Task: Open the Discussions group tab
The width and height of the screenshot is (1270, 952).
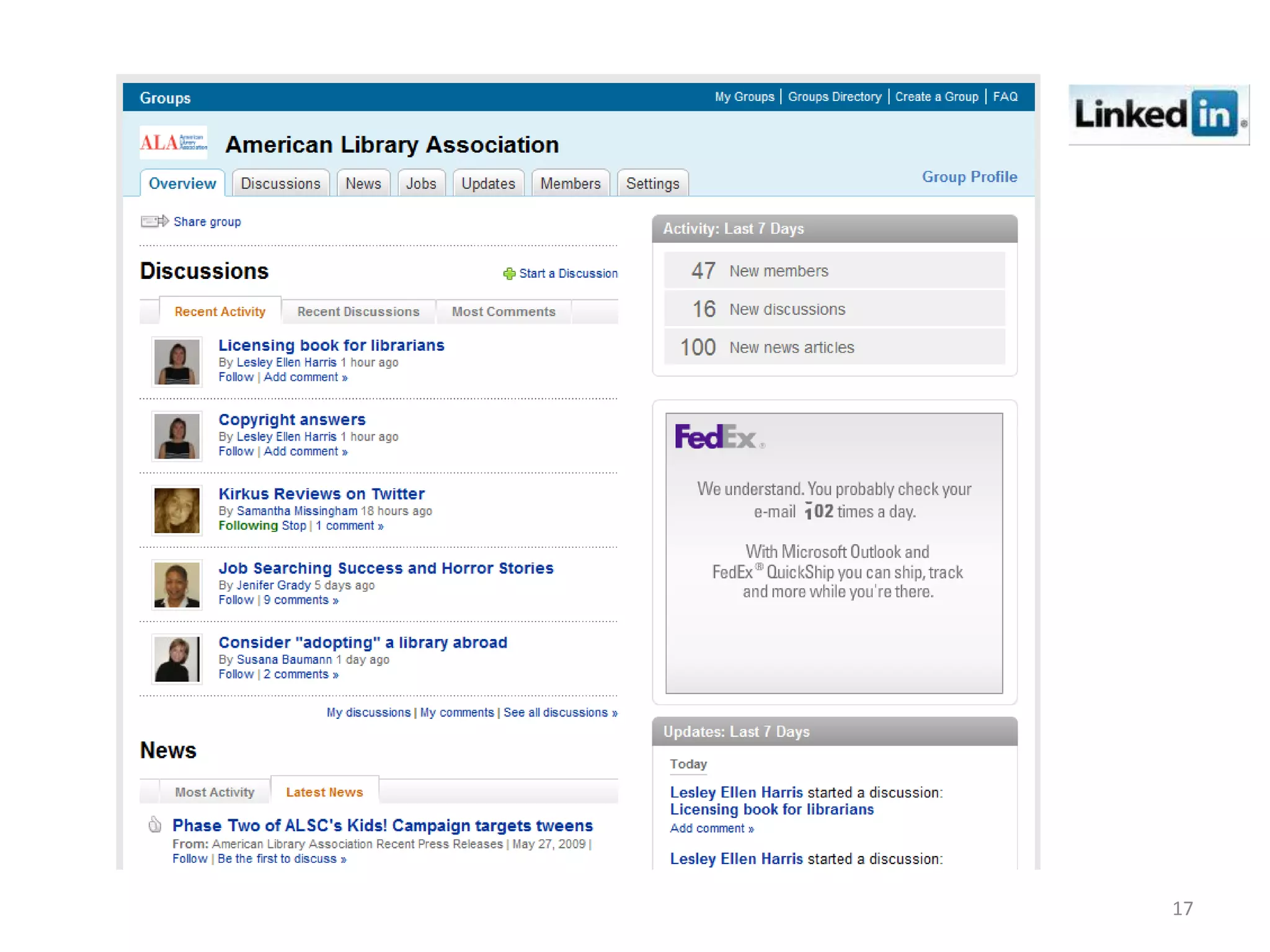Action: [x=280, y=183]
